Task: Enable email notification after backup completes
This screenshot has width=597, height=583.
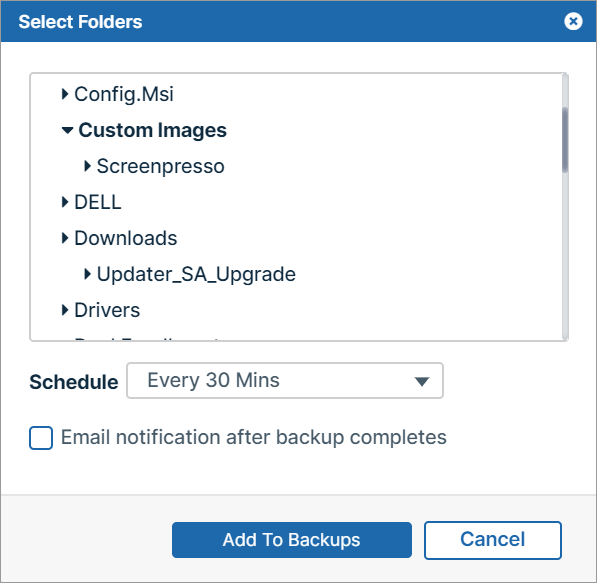Action: pyautogui.click(x=41, y=438)
